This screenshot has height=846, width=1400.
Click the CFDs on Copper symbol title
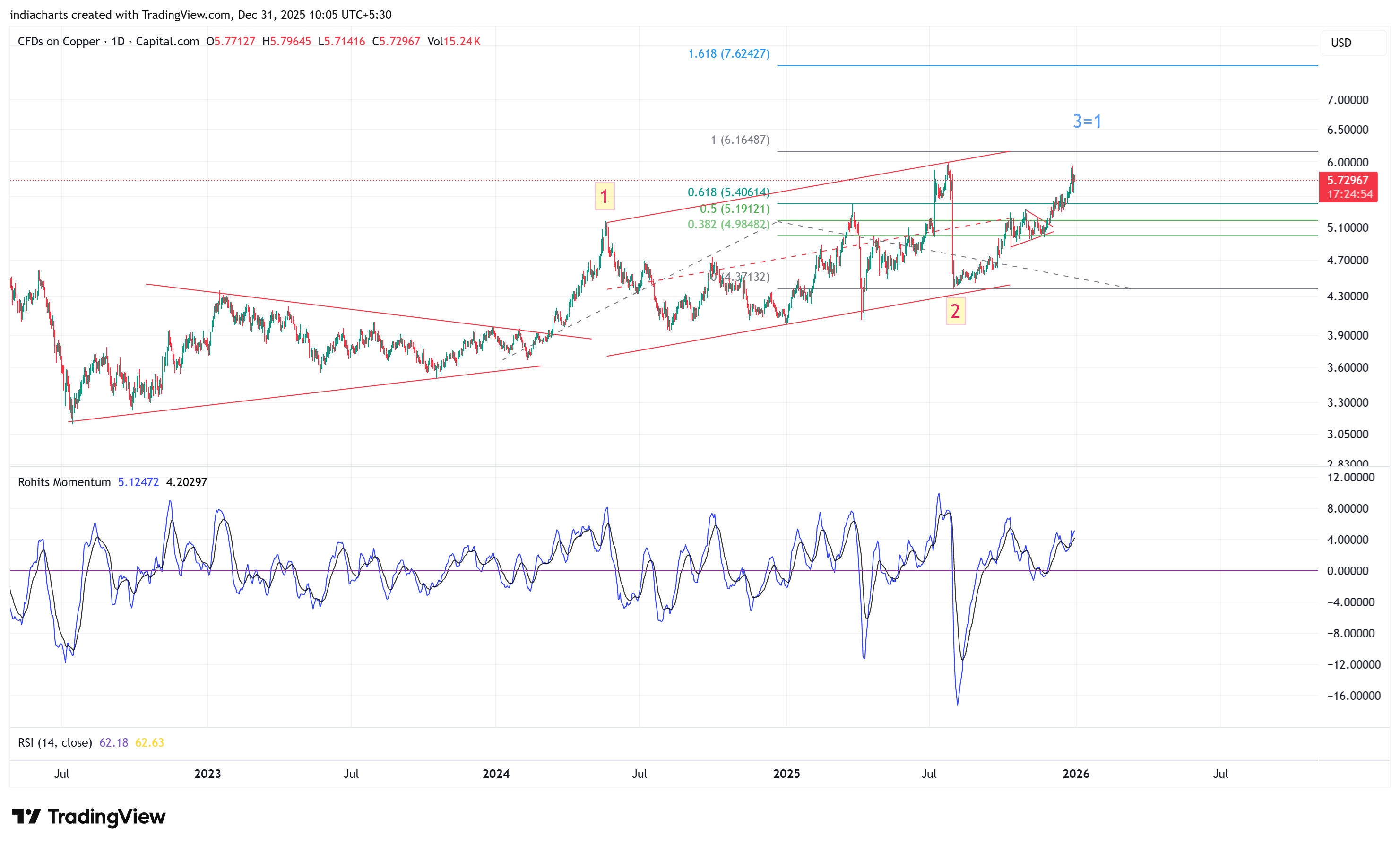tap(59, 42)
